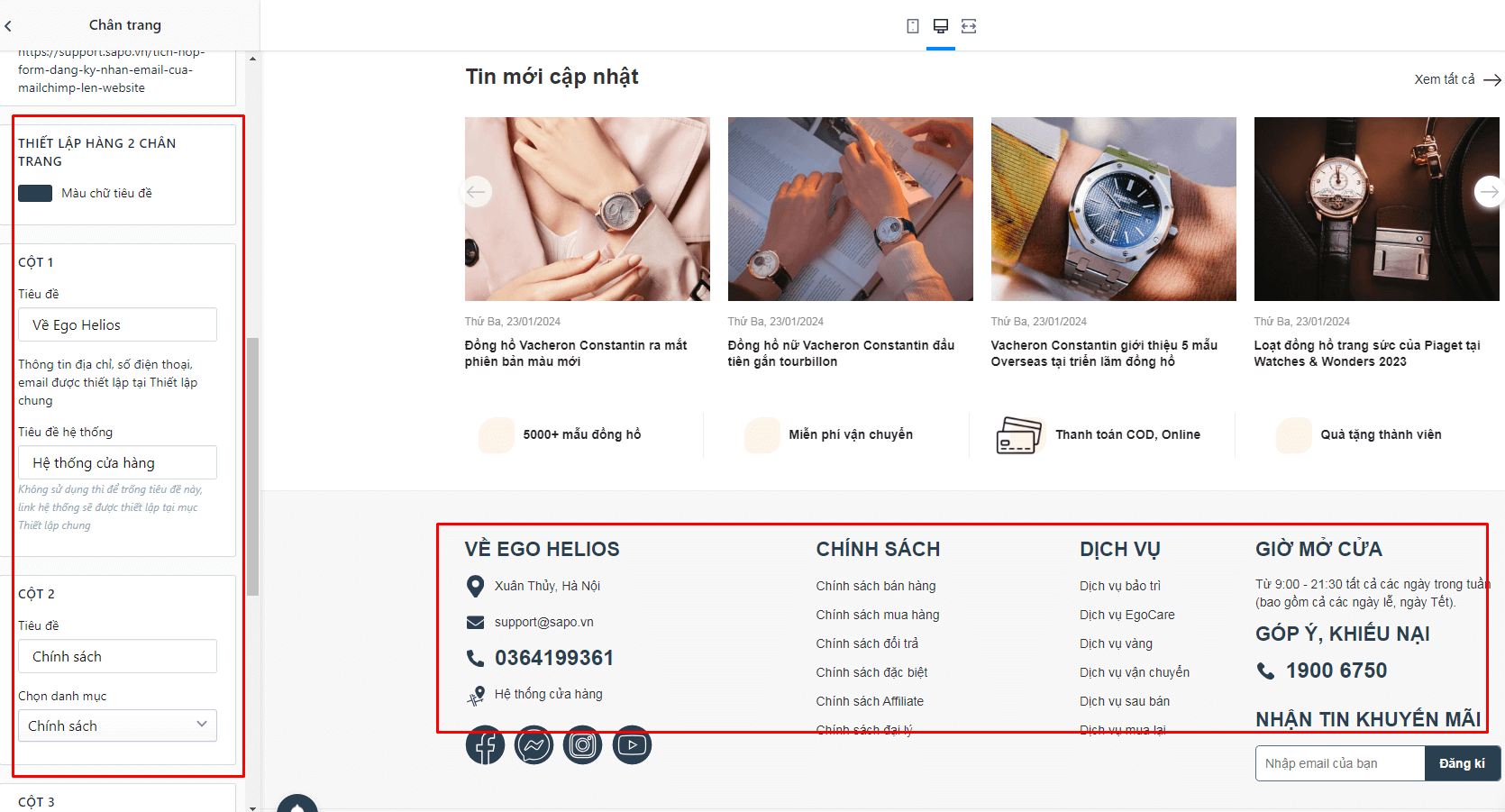Open the blue dial watch thumbnail

[1114, 209]
